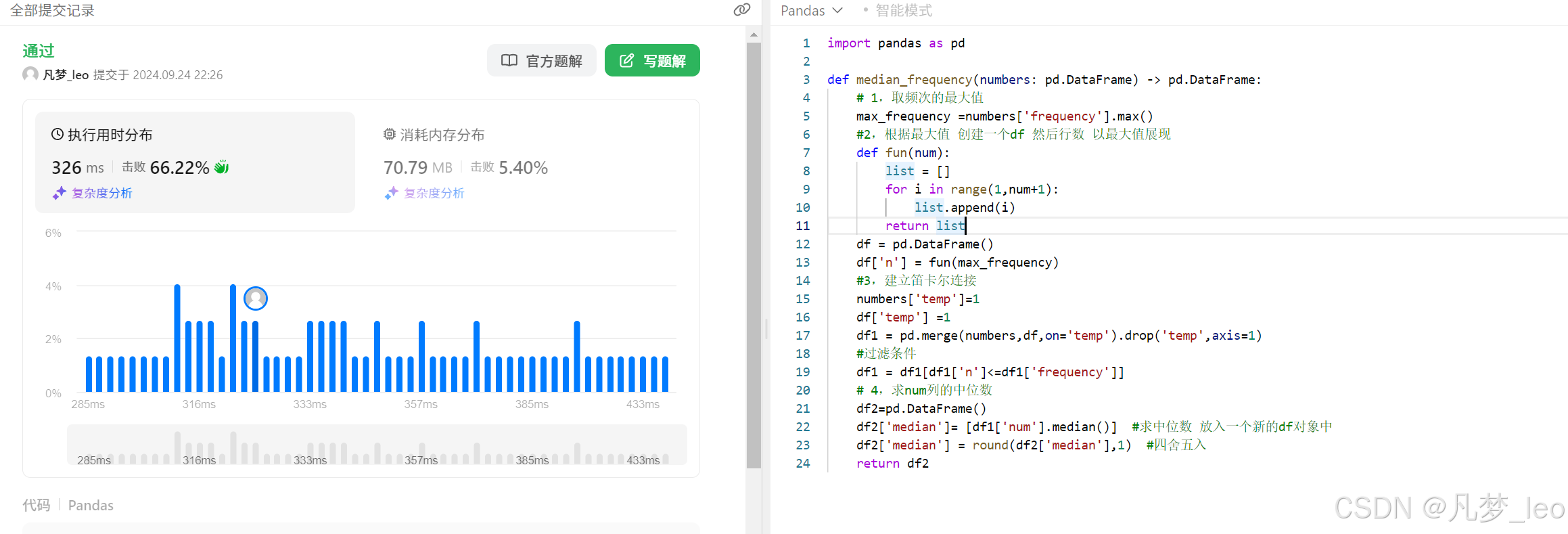Click the 316ms label on the range slider
This screenshot has width=1568, height=534.
click(x=199, y=460)
